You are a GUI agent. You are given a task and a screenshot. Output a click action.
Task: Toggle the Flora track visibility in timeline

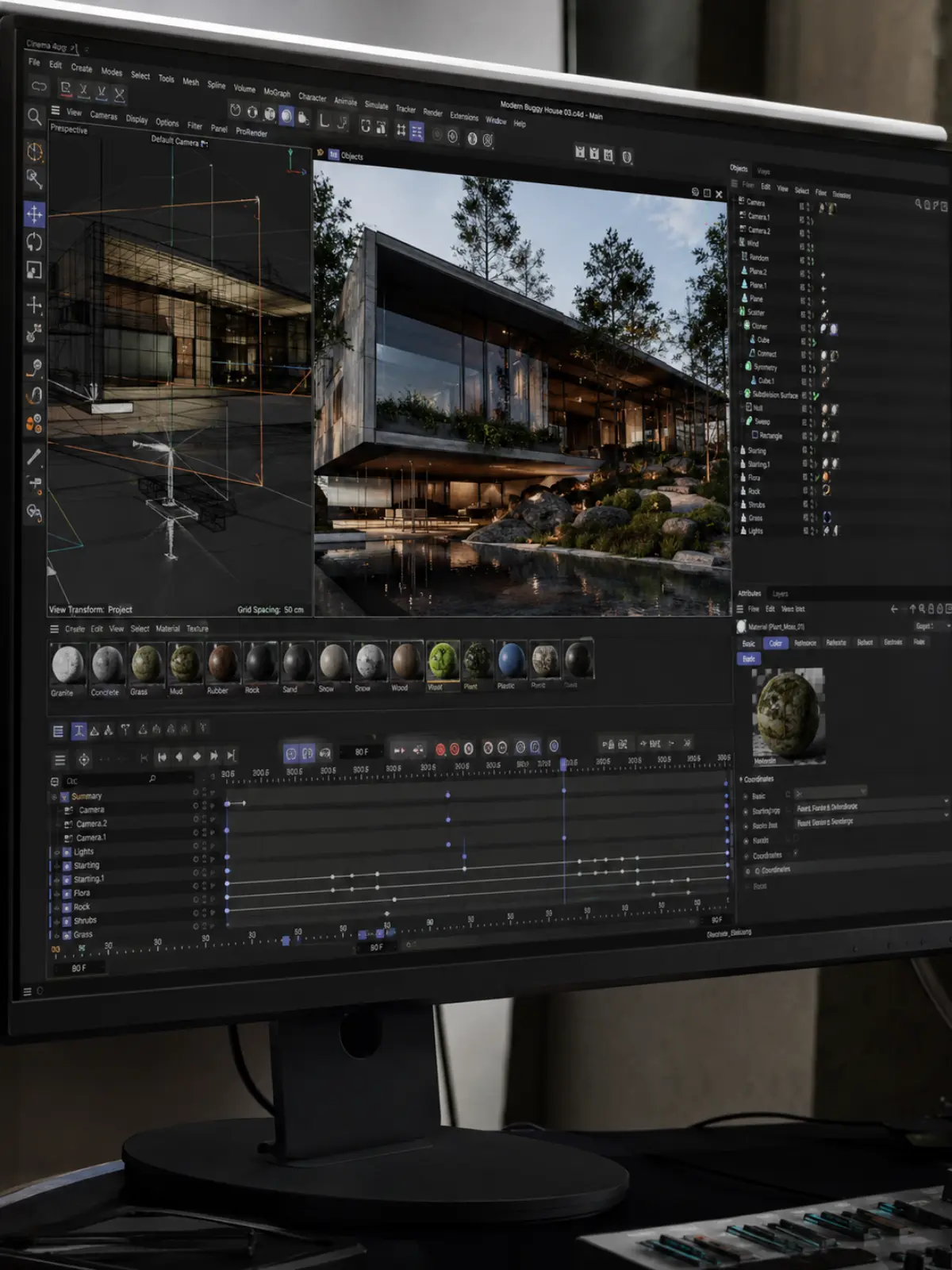196,887
